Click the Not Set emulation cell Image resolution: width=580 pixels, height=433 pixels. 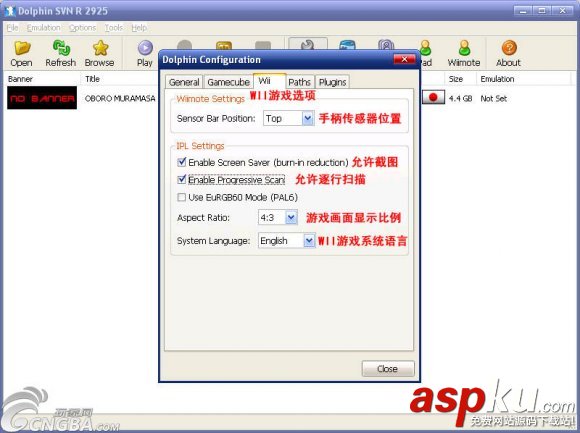(493, 98)
